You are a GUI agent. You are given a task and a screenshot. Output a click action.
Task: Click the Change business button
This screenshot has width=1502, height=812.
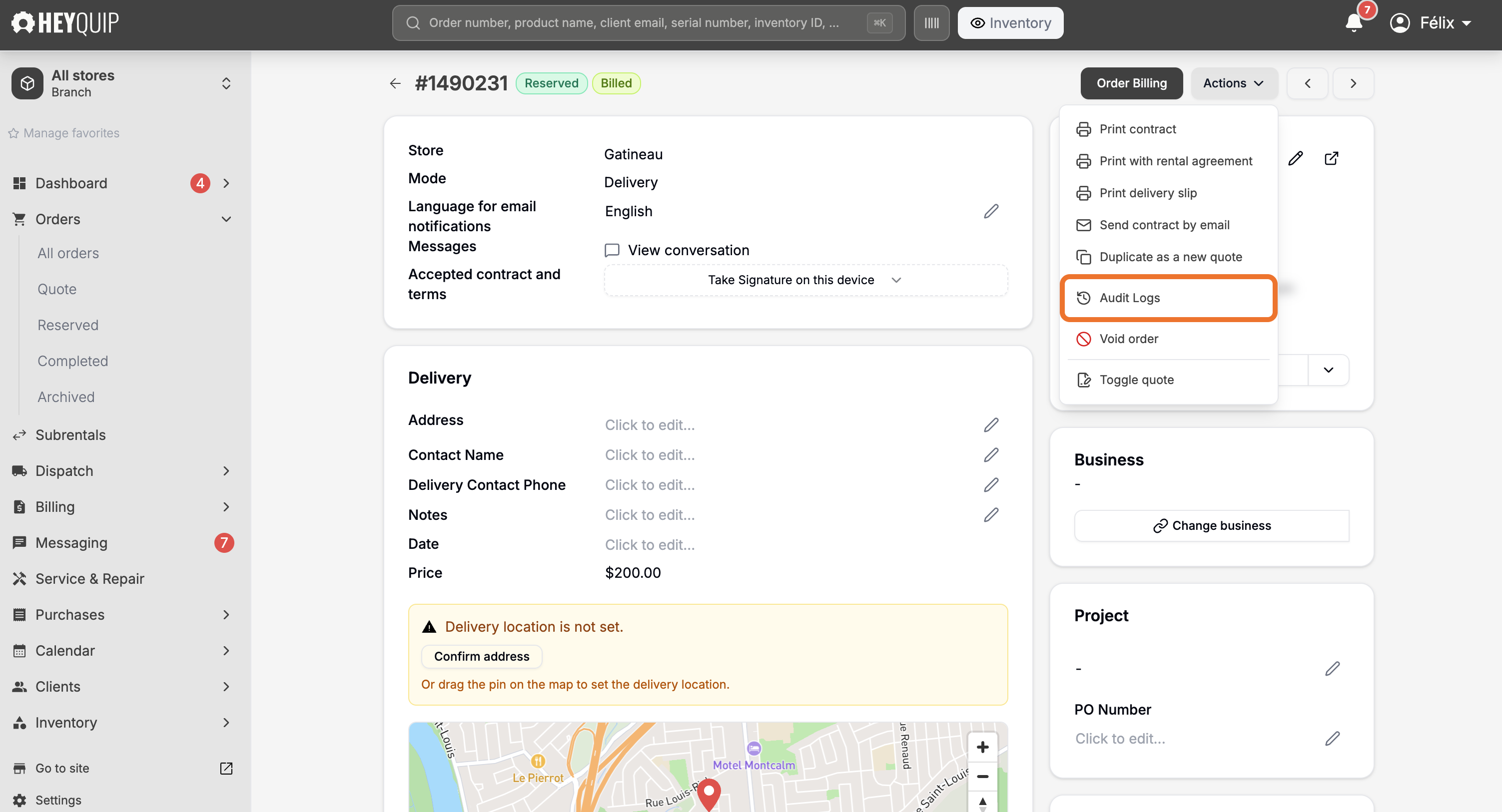1212,525
